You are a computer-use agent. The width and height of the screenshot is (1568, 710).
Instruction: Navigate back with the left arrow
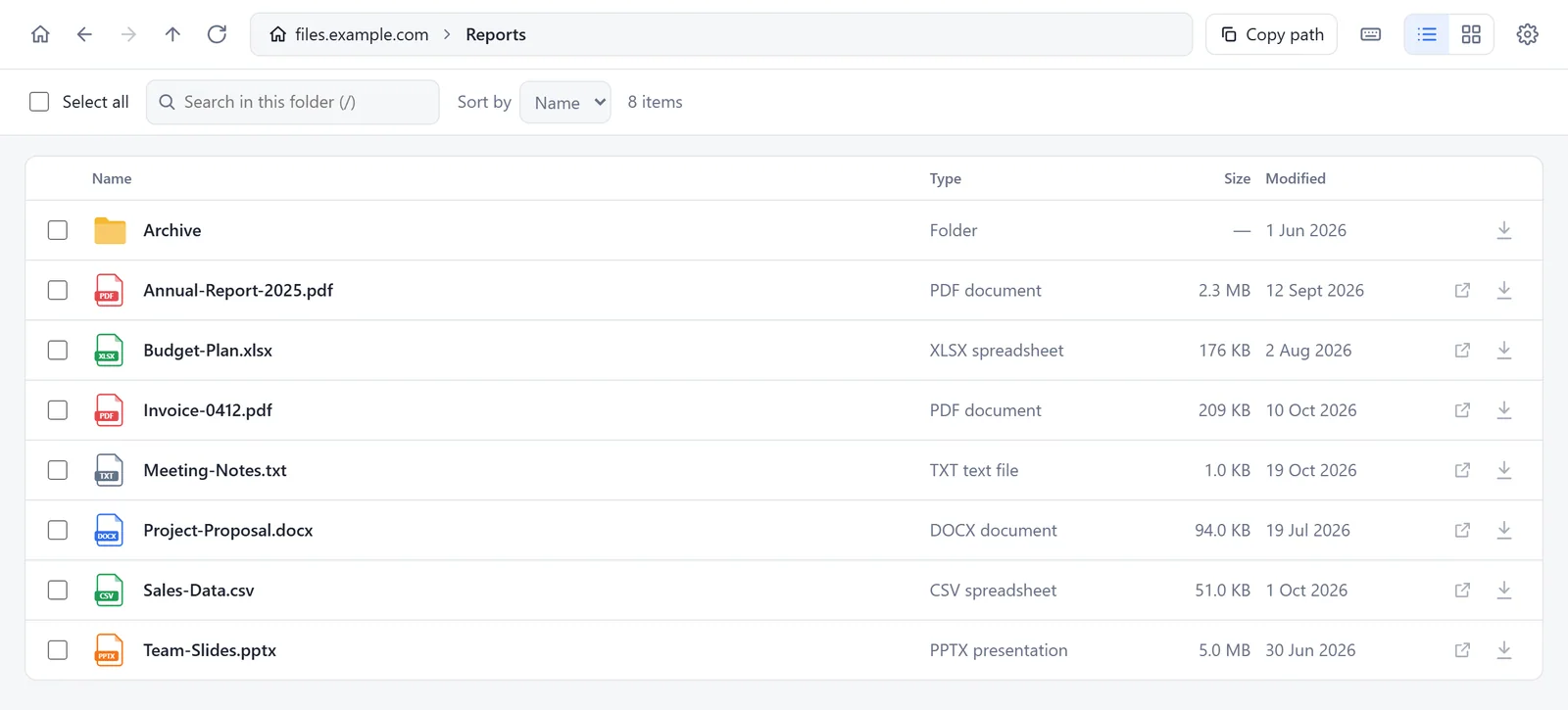click(84, 34)
